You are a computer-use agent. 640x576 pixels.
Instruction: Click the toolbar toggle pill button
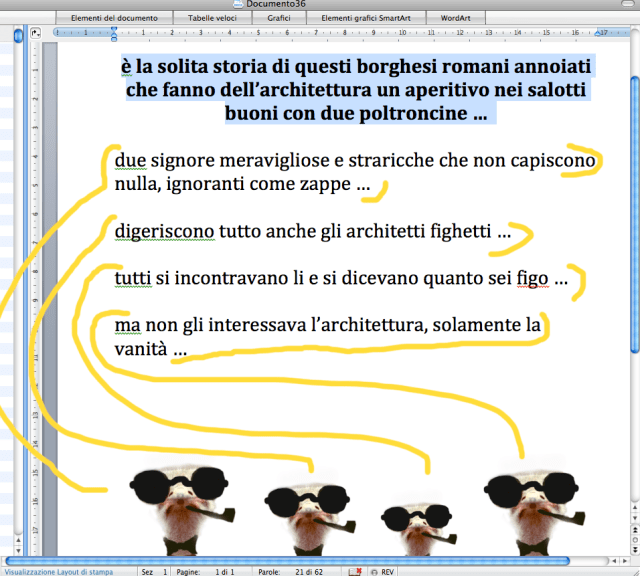tap(627, 5)
